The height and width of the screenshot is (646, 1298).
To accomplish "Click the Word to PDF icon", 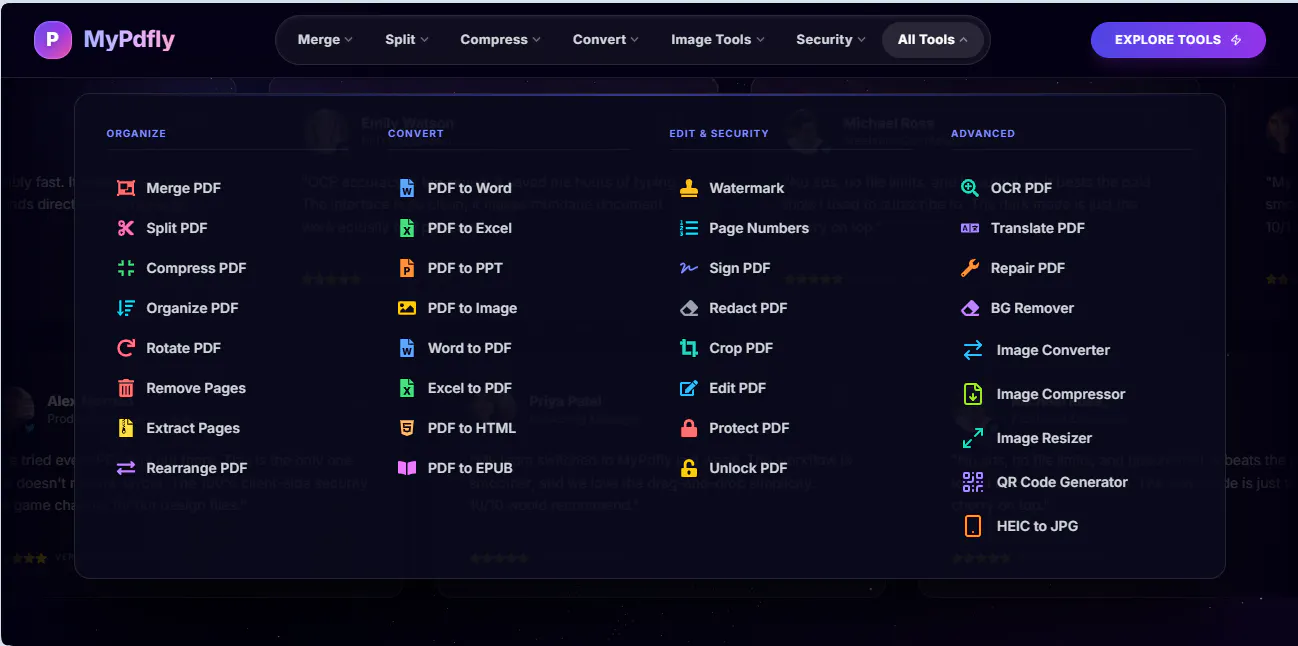I will pos(407,348).
